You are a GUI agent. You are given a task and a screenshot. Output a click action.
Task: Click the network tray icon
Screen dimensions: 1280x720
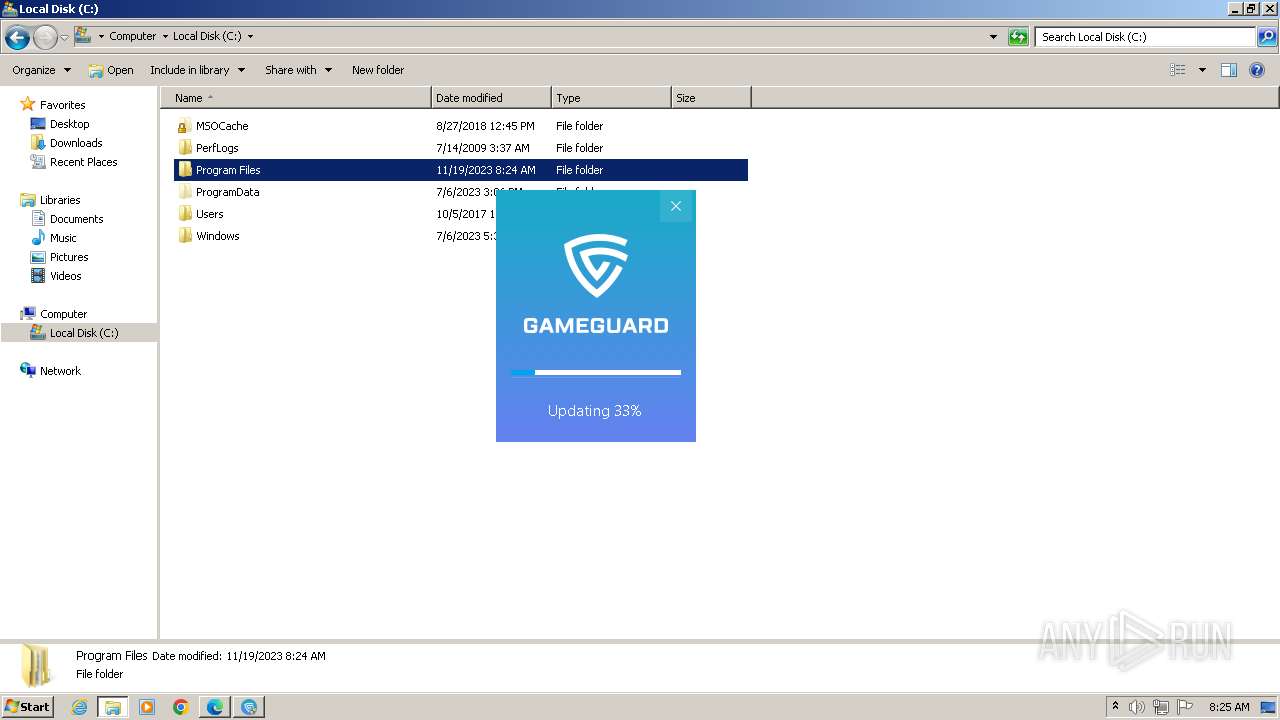tap(1161, 707)
